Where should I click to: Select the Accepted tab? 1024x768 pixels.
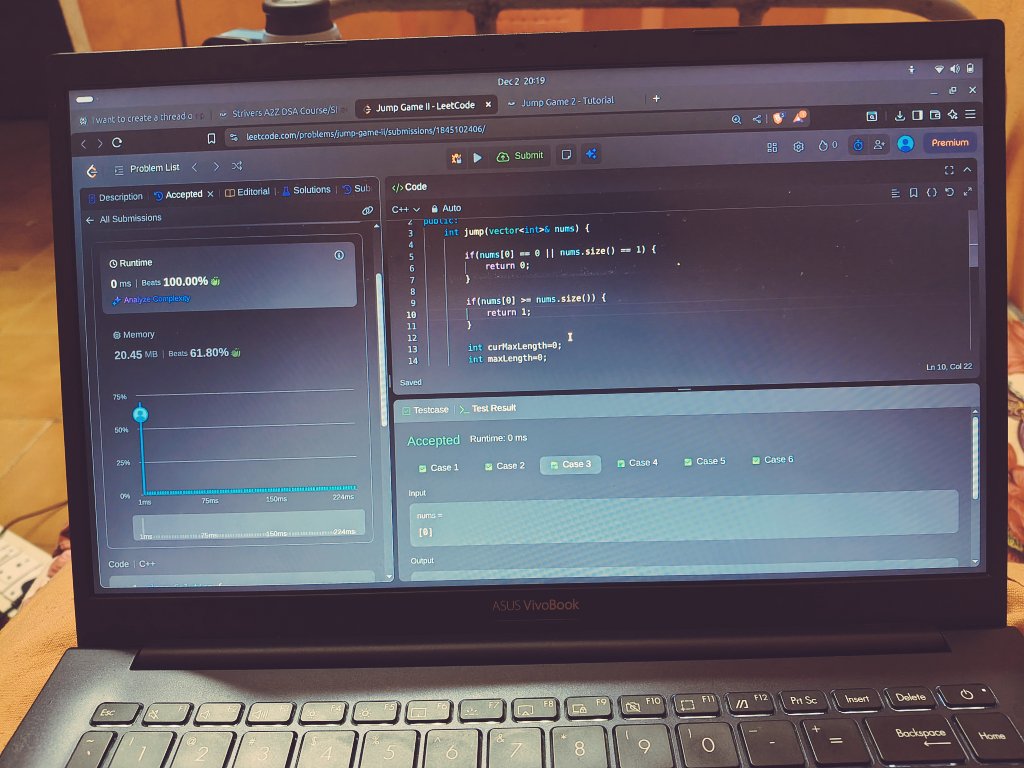coord(178,195)
